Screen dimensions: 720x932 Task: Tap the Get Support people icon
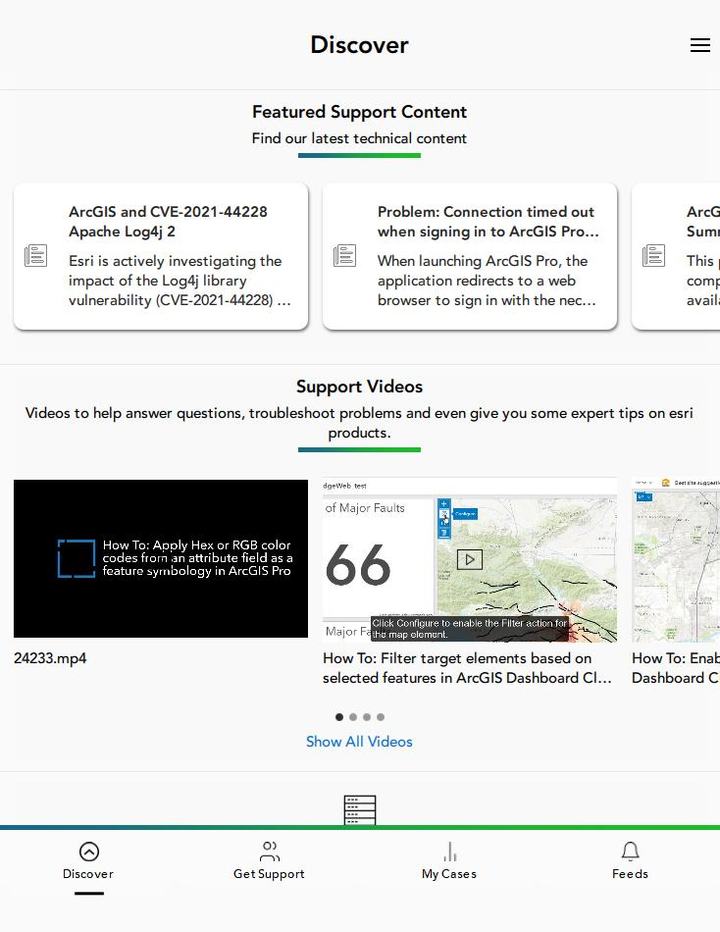click(x=269, y=851)
